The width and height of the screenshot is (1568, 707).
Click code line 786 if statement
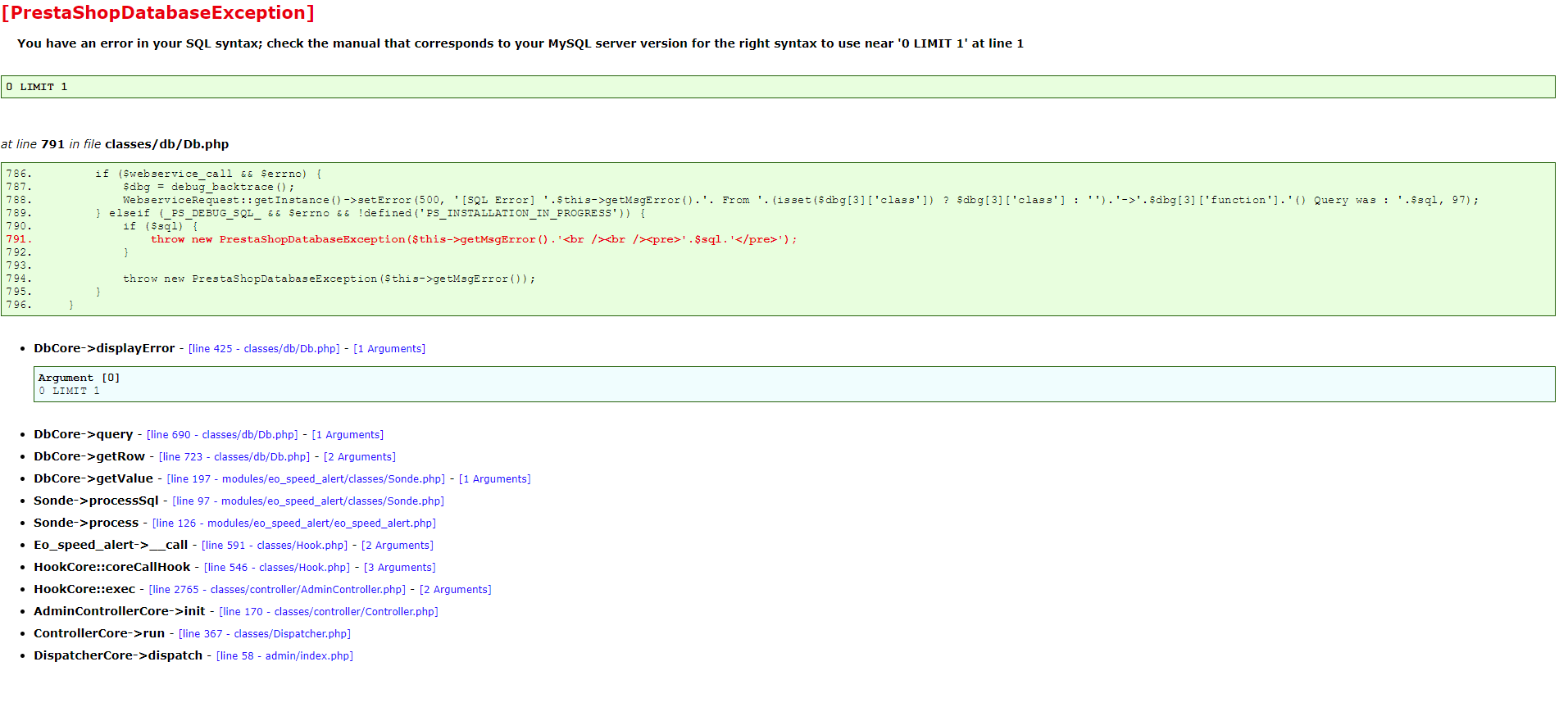tap(209, 174)
